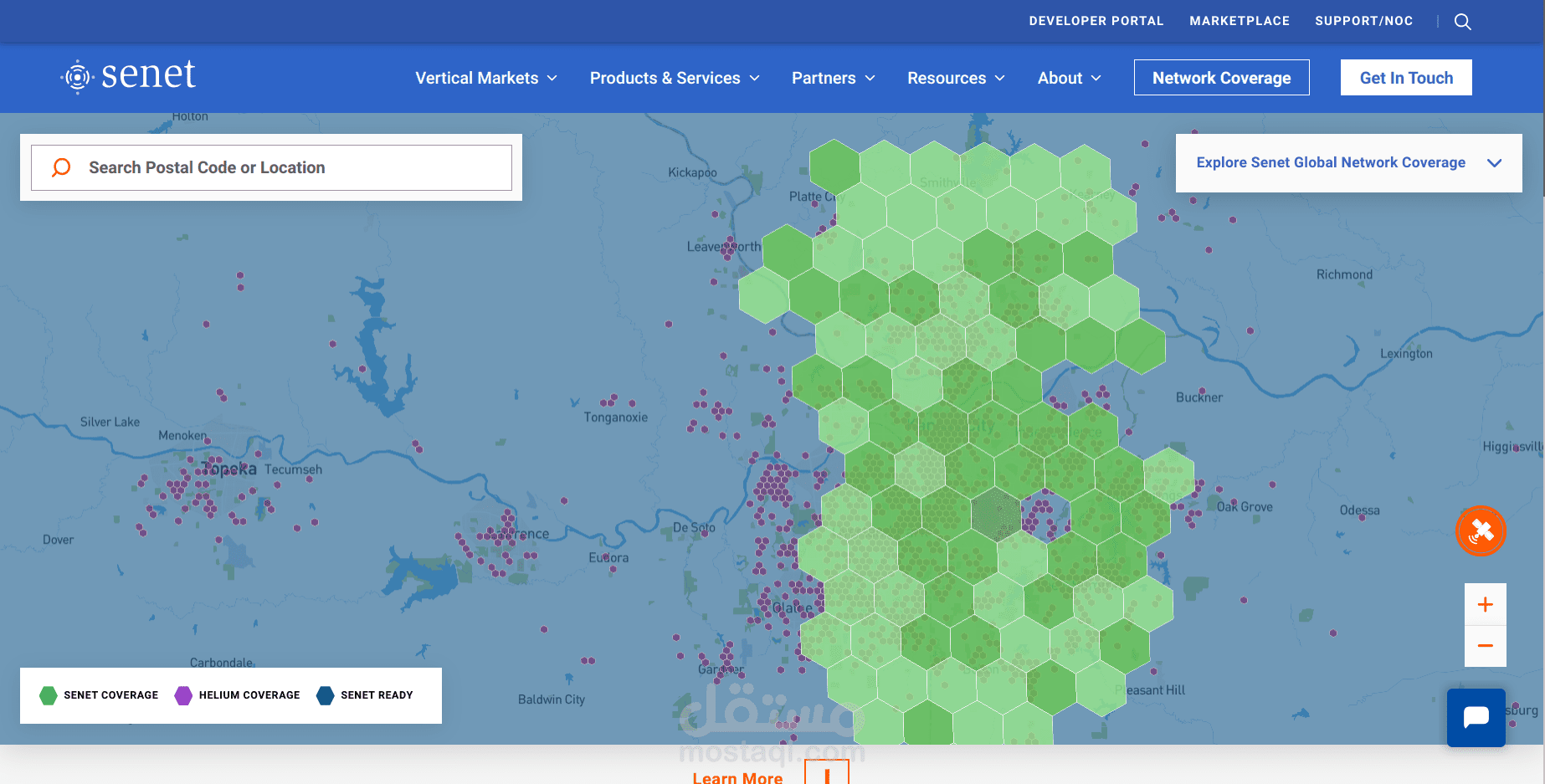Viewport: 1545px width, 784px height.
Task: Click the Silver Lake label on the map
Action: tap(110, 422)
